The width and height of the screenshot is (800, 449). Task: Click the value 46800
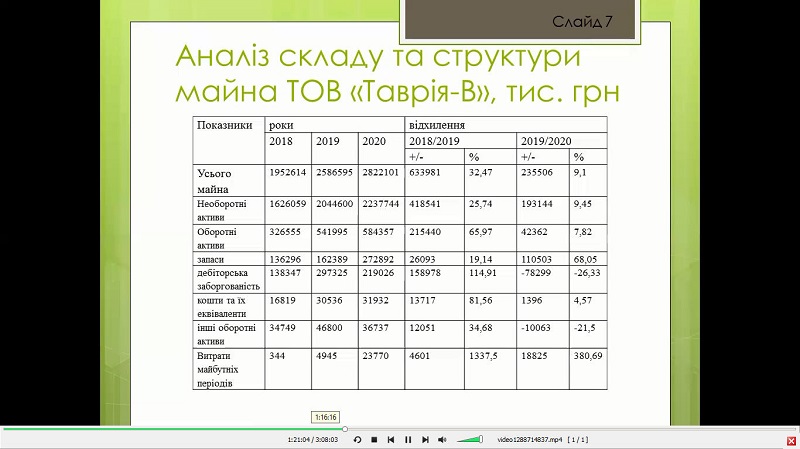click(x=329, y=328)
